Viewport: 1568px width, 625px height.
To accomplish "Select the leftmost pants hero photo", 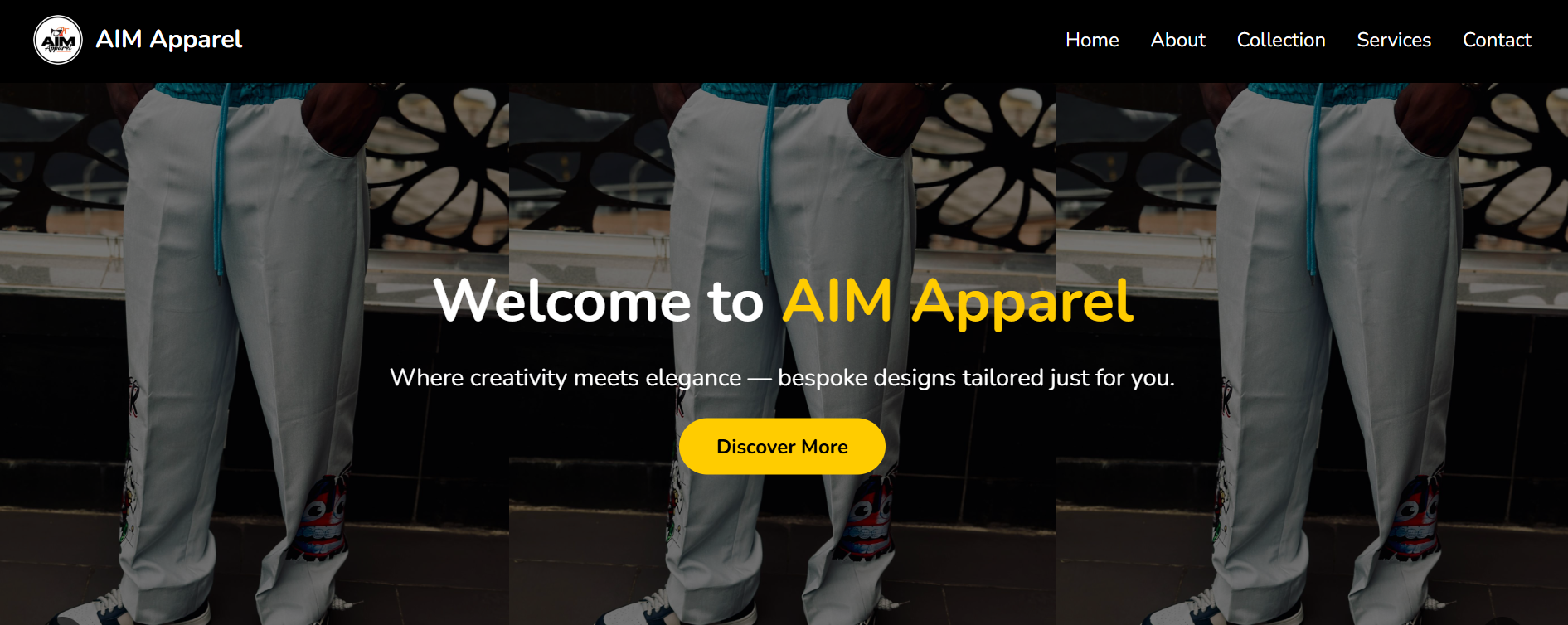I will click(254, 354).
